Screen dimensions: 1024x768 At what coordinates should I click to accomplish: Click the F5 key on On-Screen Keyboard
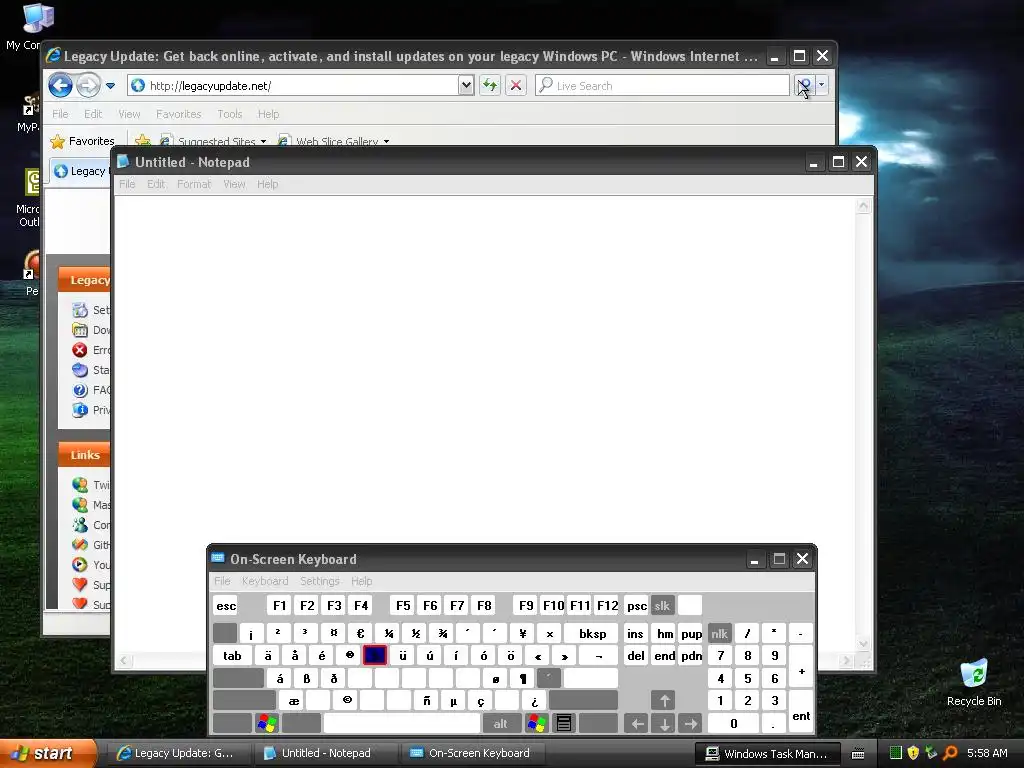pyautogui.click(x=403, y=605)
